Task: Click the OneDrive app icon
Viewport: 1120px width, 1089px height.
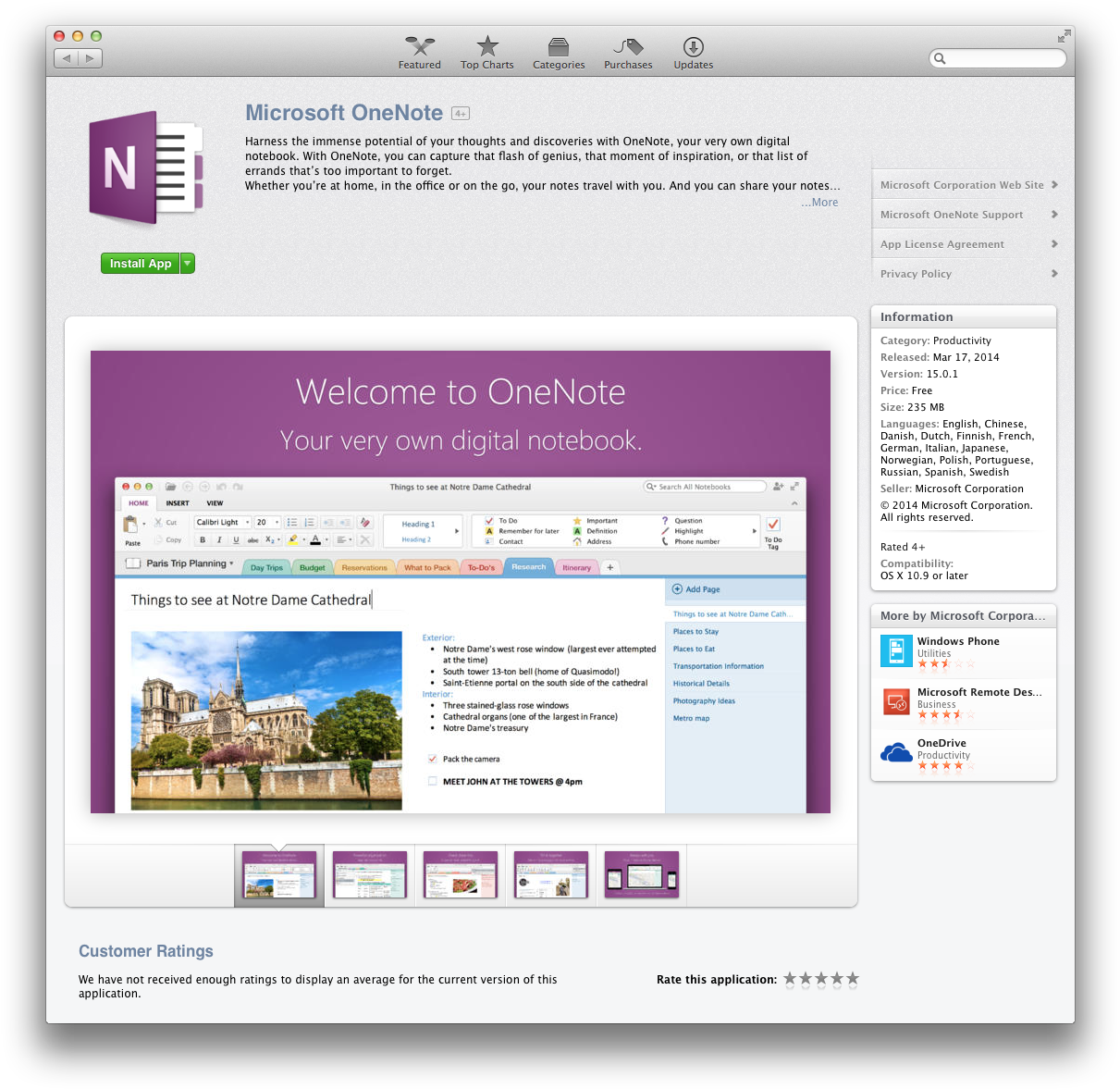Action: [896, 753]
